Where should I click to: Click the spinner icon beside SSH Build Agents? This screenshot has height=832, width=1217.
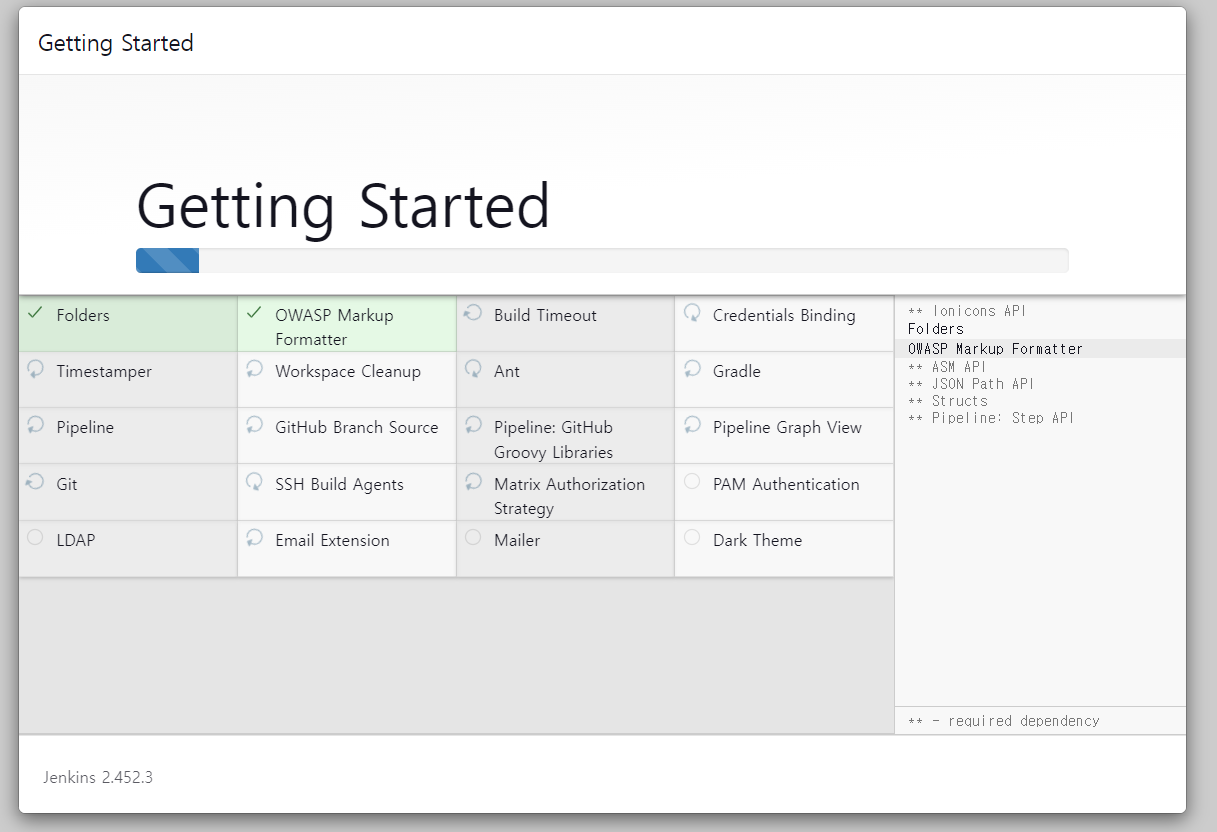[254, 482]
